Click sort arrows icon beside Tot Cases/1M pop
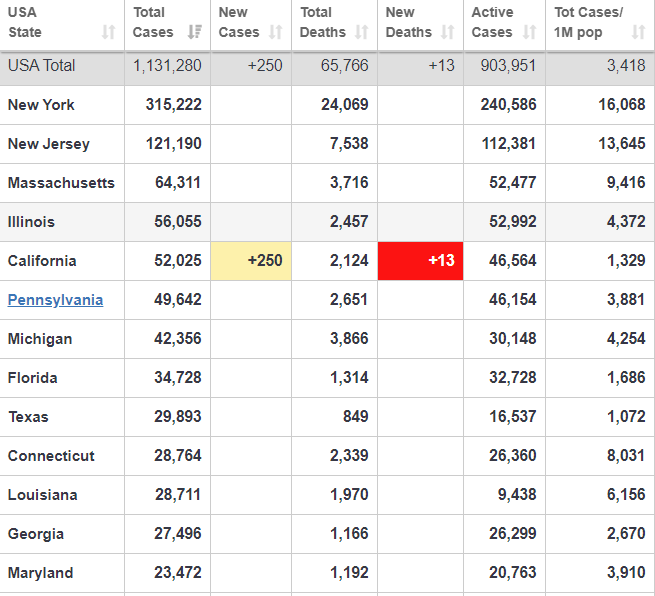Image resolution: width=655 pixels, height=596 pixels. tap(638, 33)
